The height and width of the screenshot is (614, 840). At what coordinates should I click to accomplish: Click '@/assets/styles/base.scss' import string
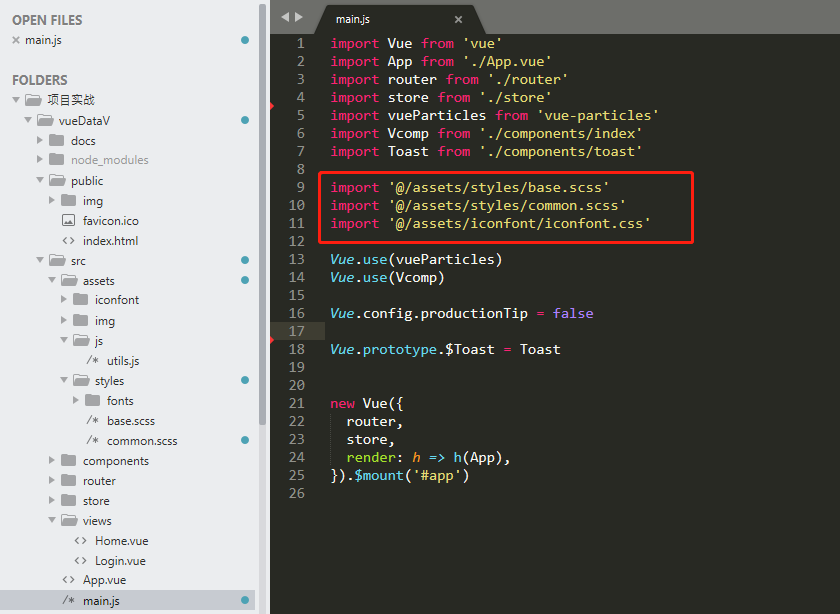[499, 188]
